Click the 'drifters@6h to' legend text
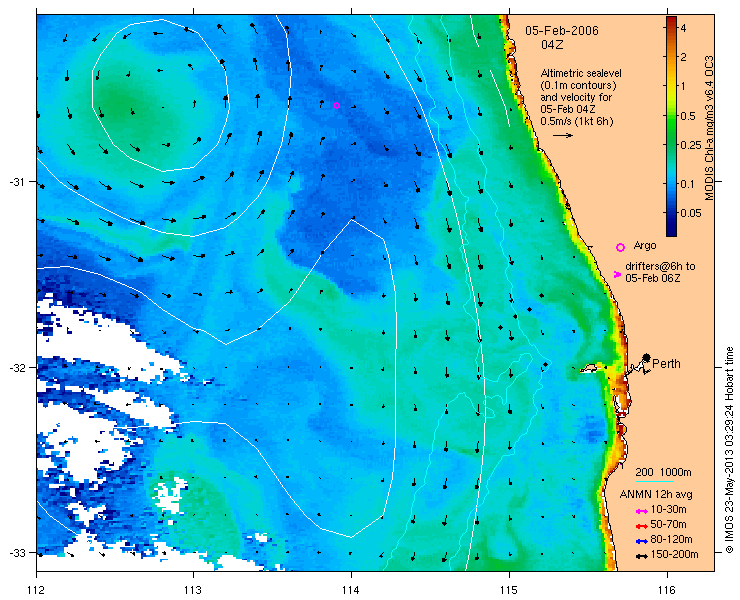This screenshot has height=600, width=740. (660, 267)
